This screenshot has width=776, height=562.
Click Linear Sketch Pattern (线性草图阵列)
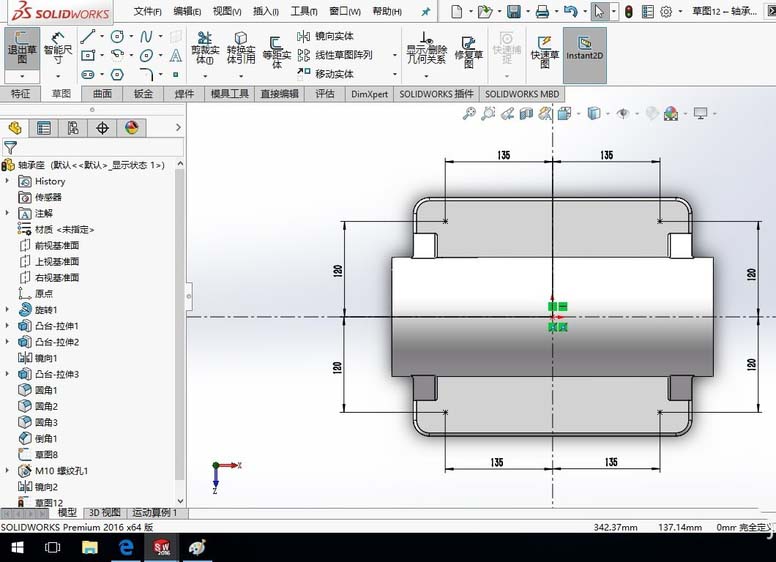(x=335, y=55)
